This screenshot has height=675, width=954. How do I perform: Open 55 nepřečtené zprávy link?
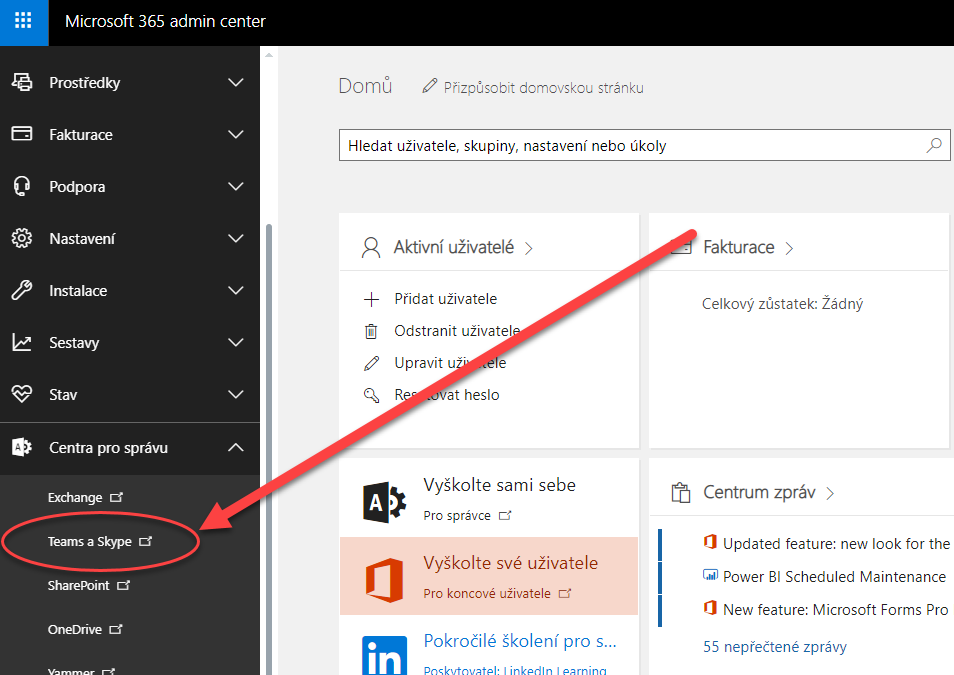775,646
